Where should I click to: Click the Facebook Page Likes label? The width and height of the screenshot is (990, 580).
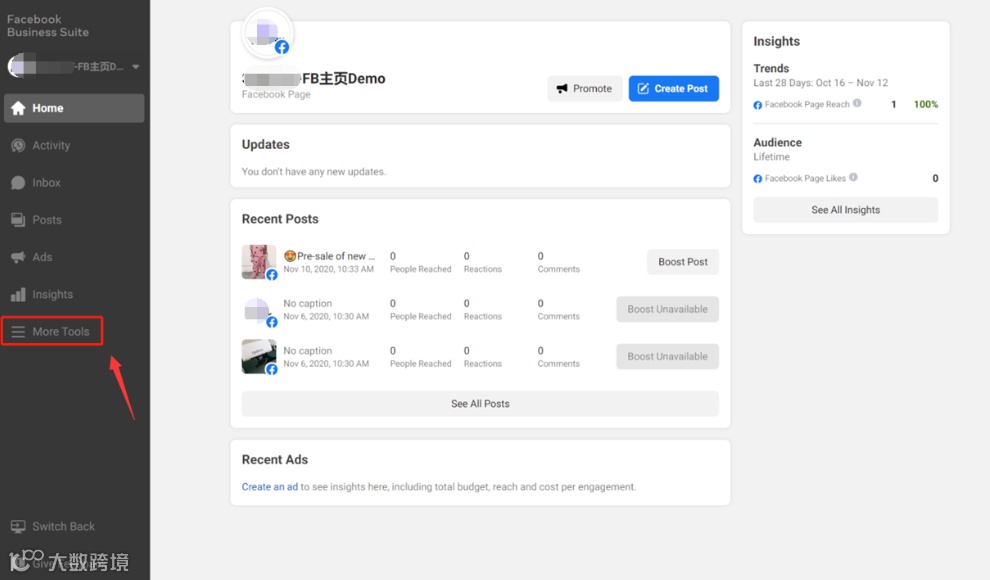pyautogui.click(x=805, y=179)
